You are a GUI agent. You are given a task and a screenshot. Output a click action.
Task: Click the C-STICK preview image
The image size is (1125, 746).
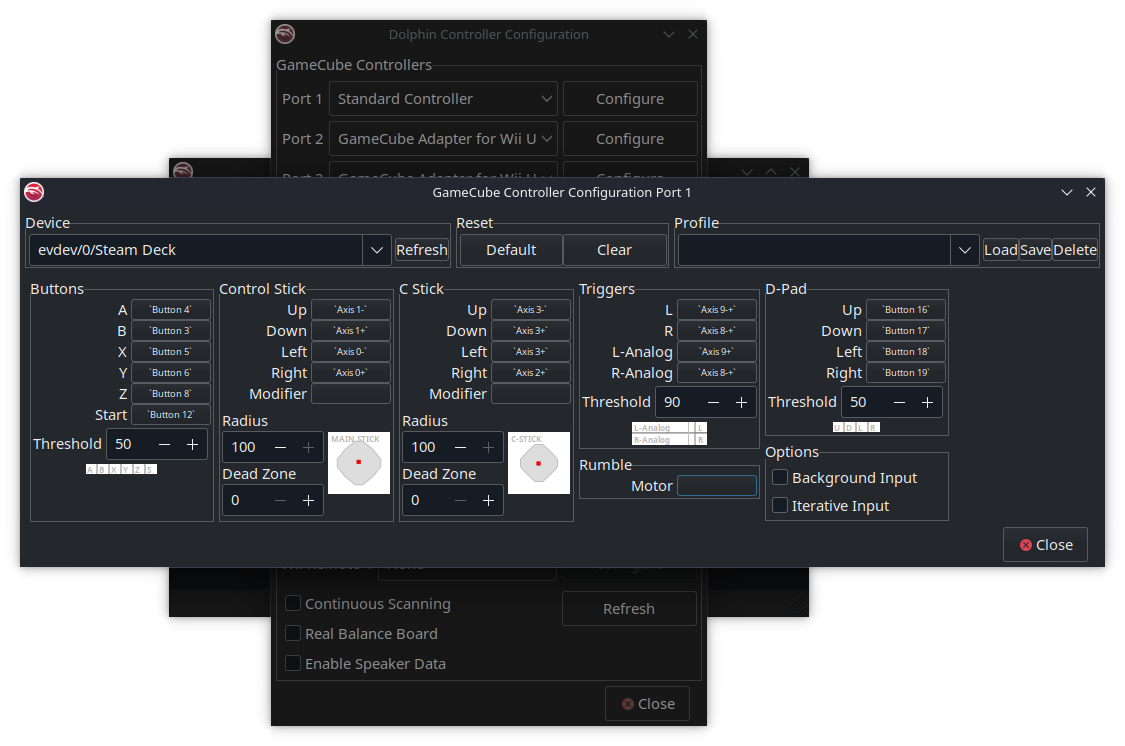pos(539,463)
